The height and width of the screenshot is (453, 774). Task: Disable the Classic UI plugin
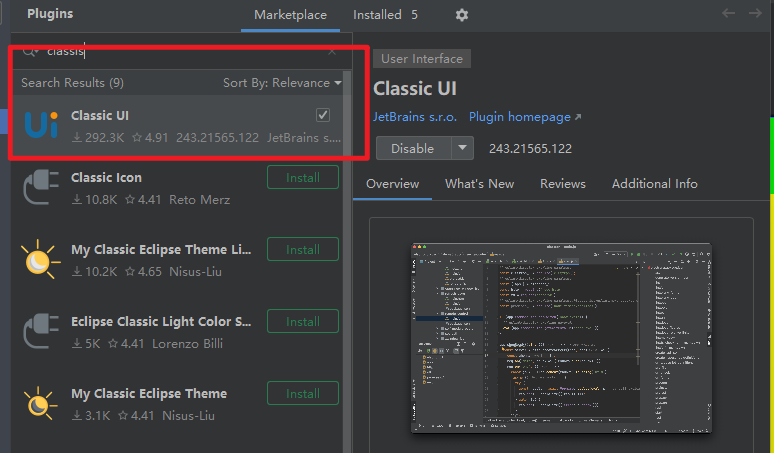point(414,148)
